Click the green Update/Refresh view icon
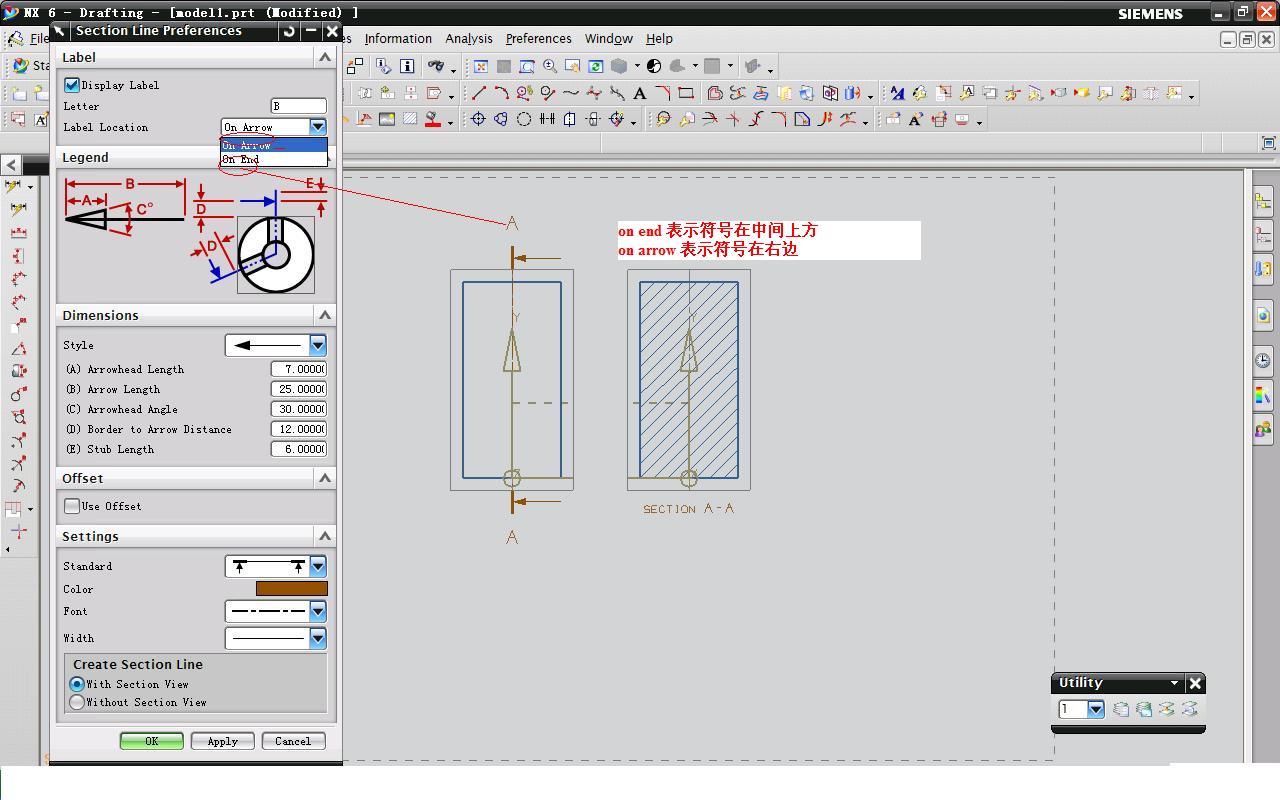Viewport: 1280px width, 800px height. [596, 66]
